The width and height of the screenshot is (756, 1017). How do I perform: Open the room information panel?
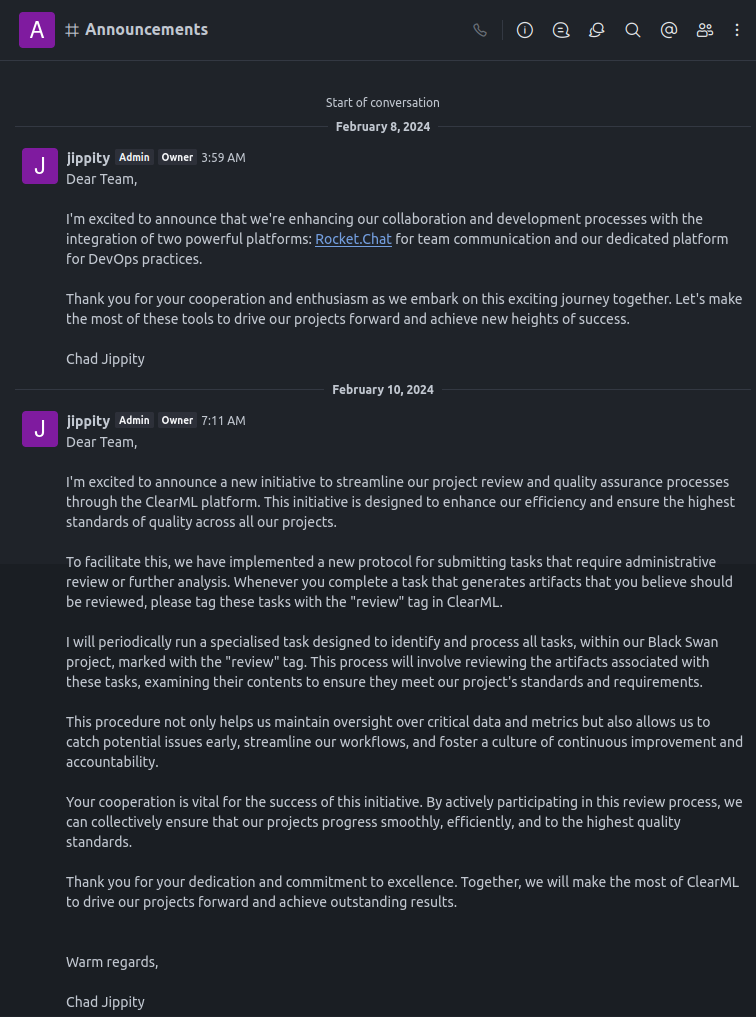[525, 30]
